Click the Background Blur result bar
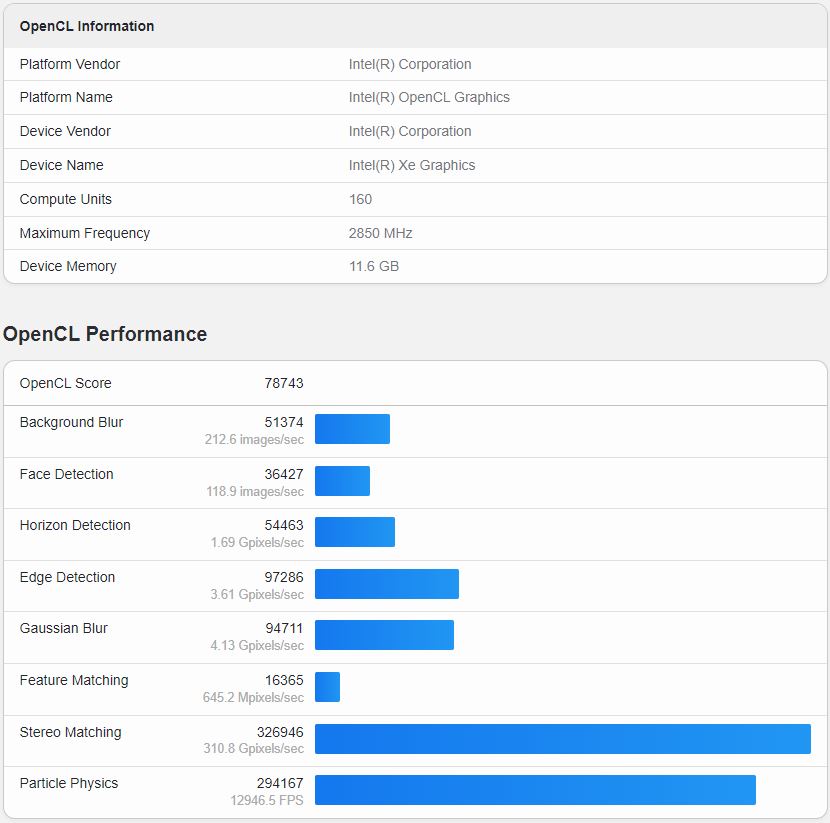The height and width of the screenshot is (823, 830). [x=352, y=429]
